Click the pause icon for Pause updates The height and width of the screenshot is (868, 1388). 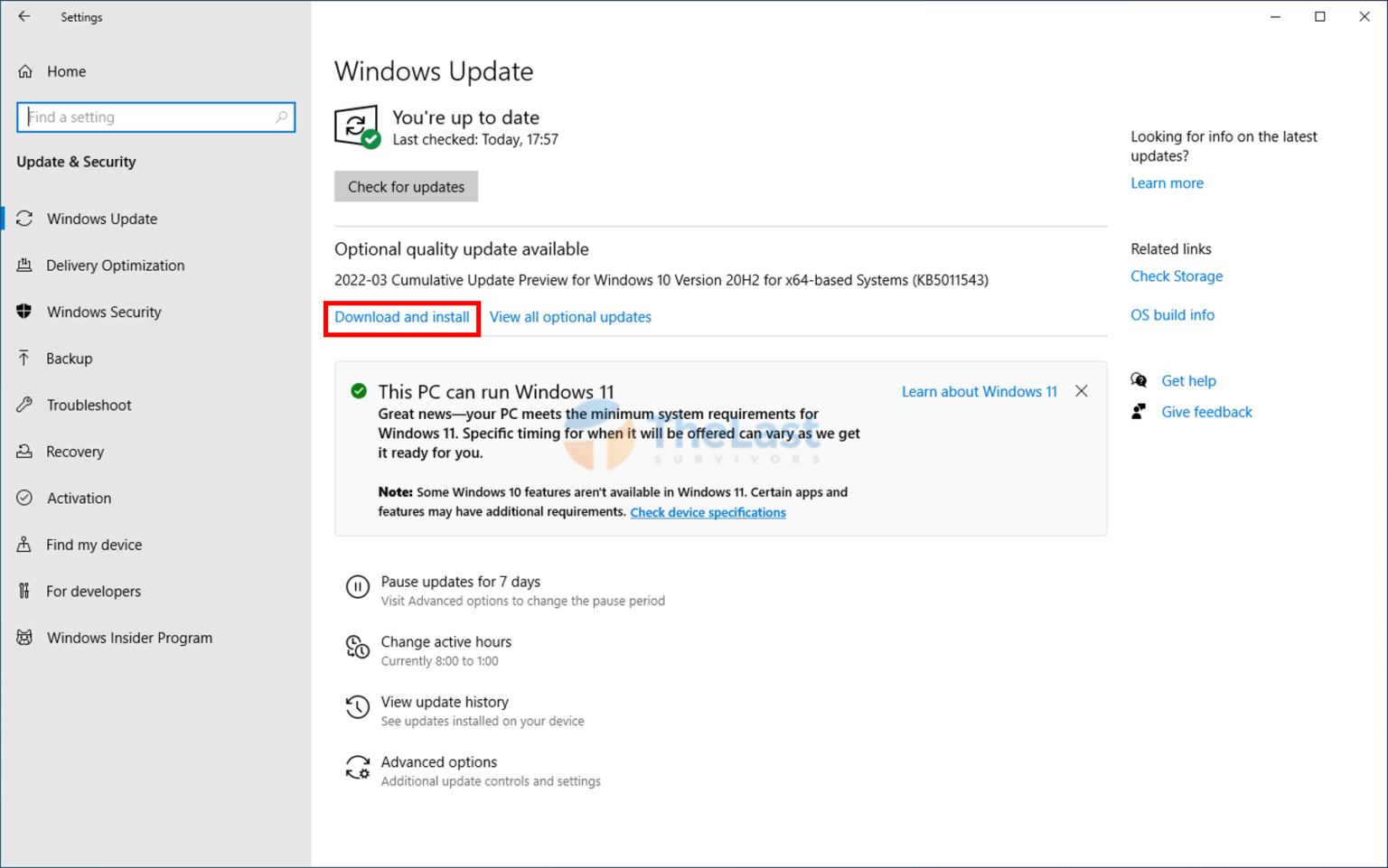pos(358,587)
